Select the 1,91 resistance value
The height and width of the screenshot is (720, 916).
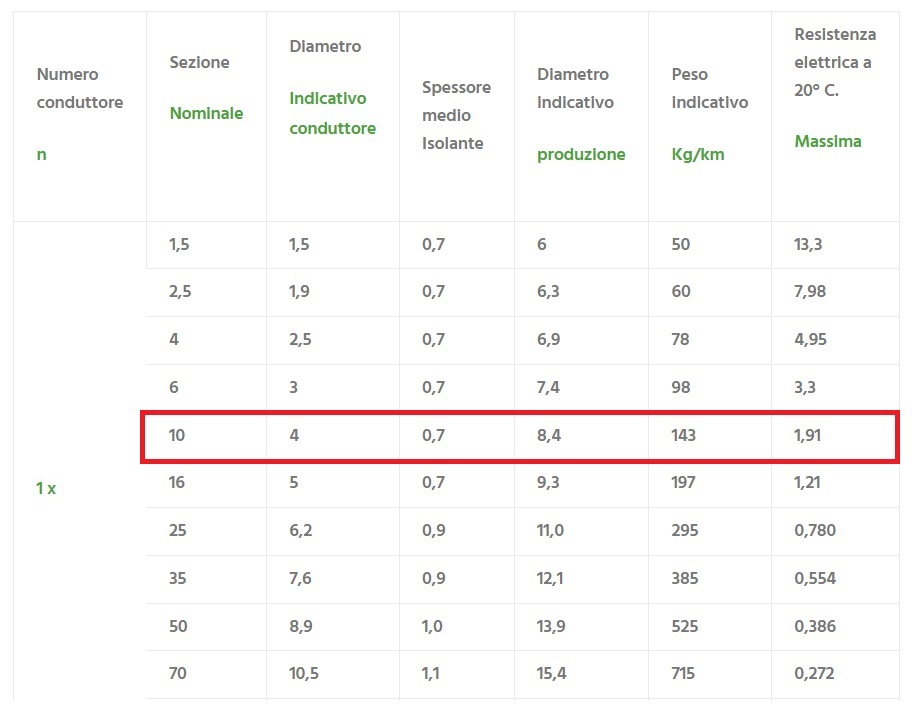(809, 435)
